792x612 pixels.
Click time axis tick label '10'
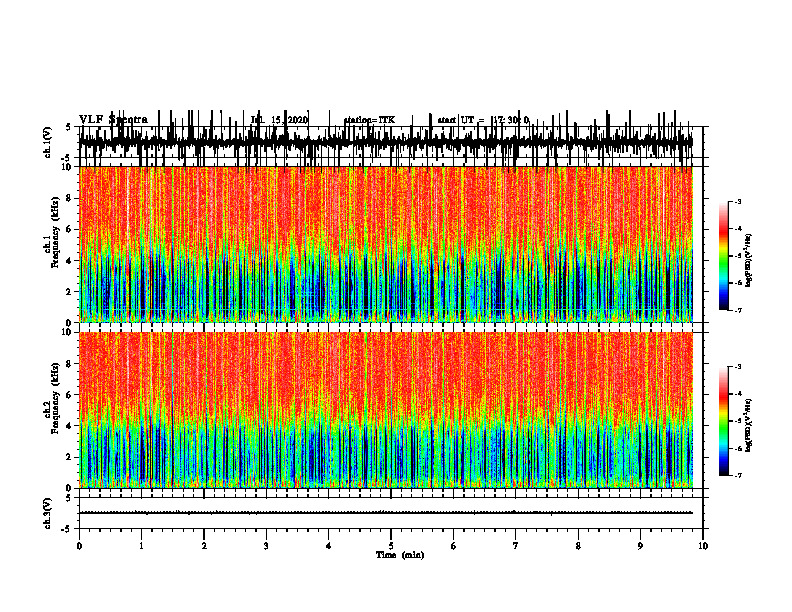pyautogui.click(x=703, y=546)
